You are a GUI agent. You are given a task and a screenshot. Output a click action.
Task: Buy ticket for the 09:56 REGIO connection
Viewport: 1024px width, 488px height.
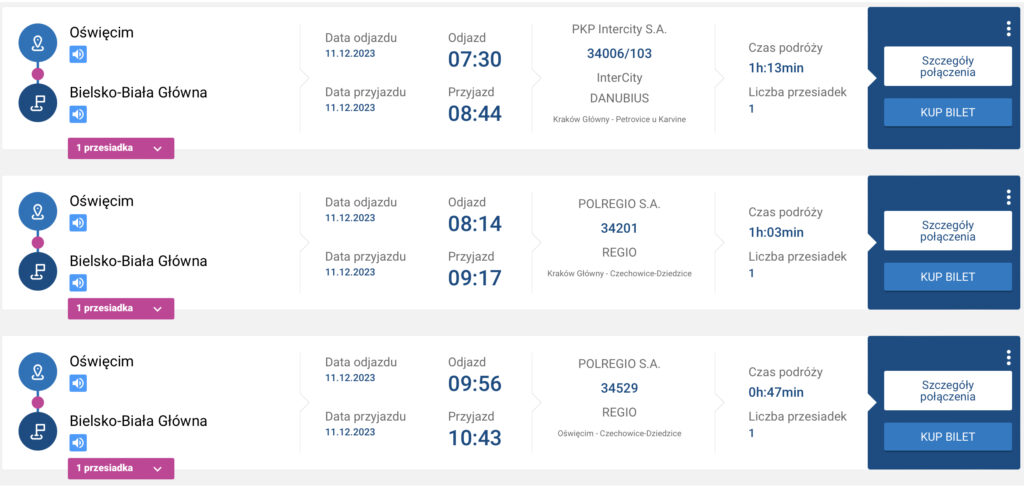click(x=948, y=437)
